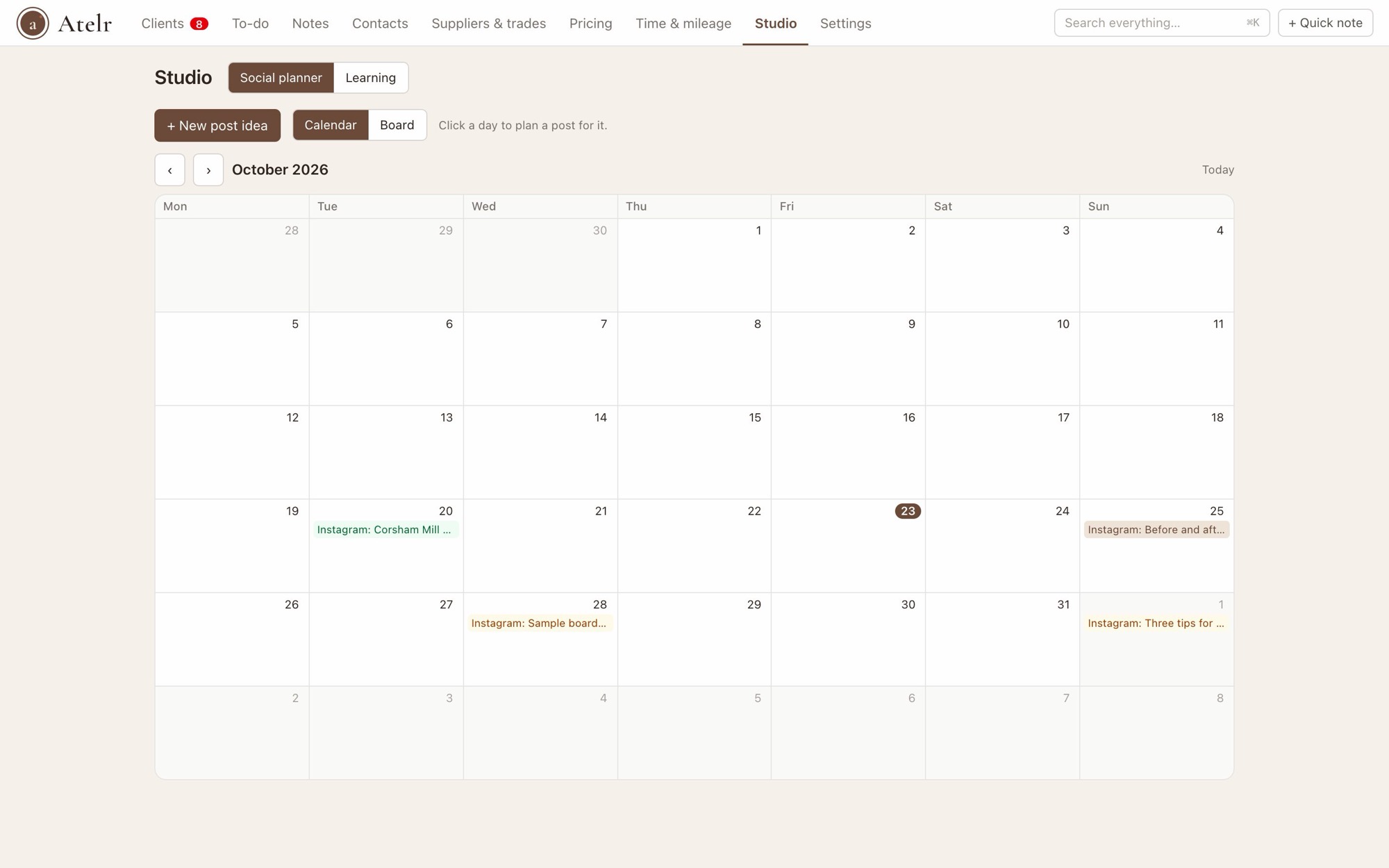Go to next month arrow
The width and height of the screenshot is (1389, 868).
(x=208, y=170)
